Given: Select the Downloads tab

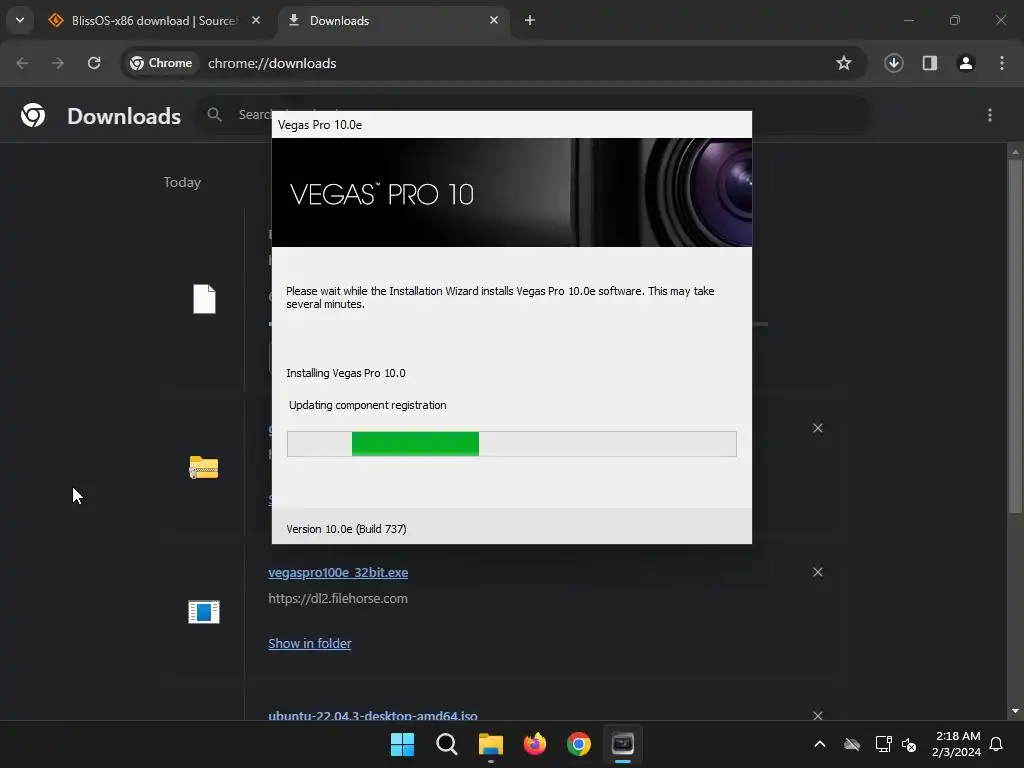Looking at the screenshot, I should [x=394, y=20].
